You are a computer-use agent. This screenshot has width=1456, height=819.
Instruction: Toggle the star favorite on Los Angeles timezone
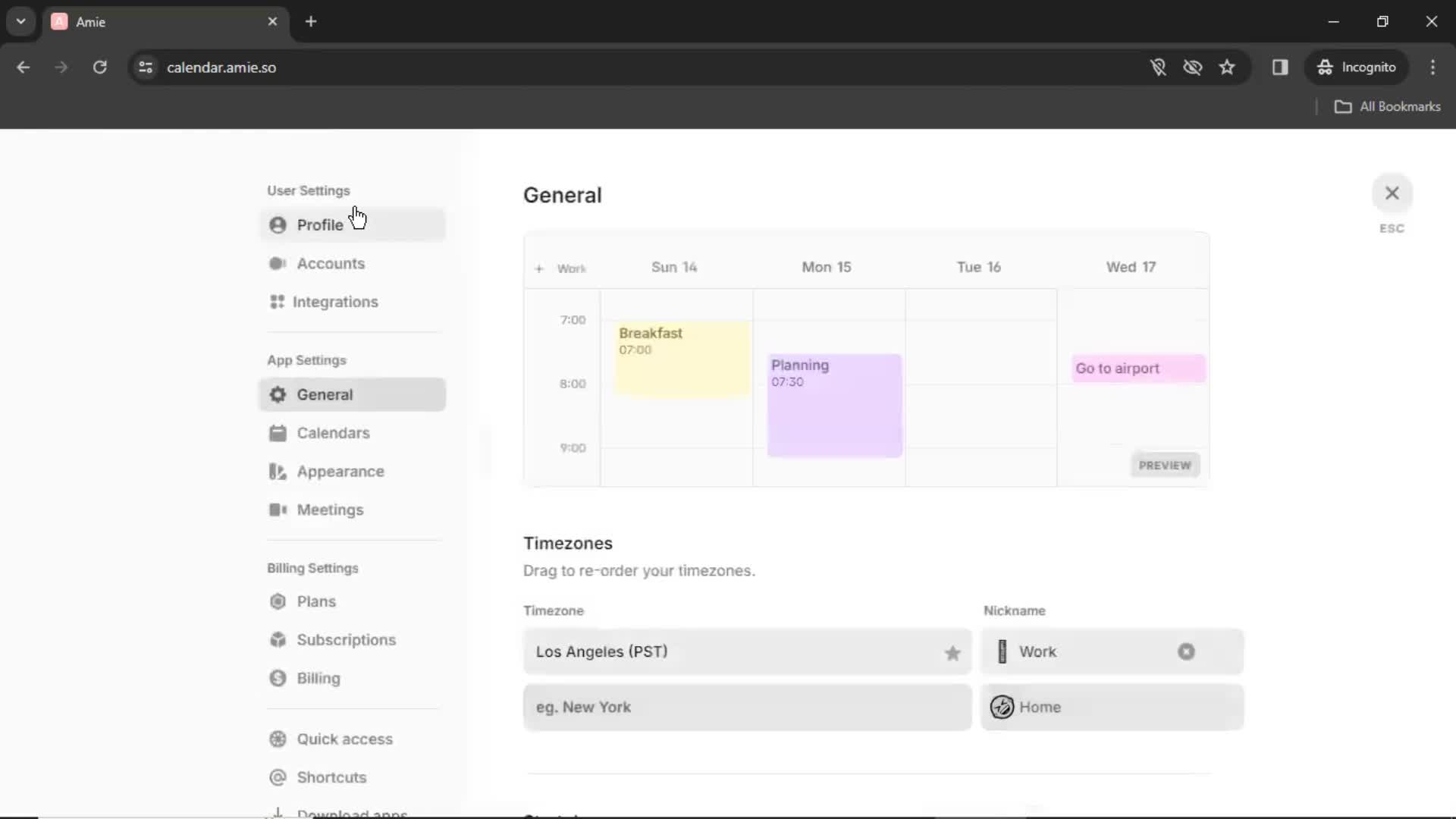951,651
